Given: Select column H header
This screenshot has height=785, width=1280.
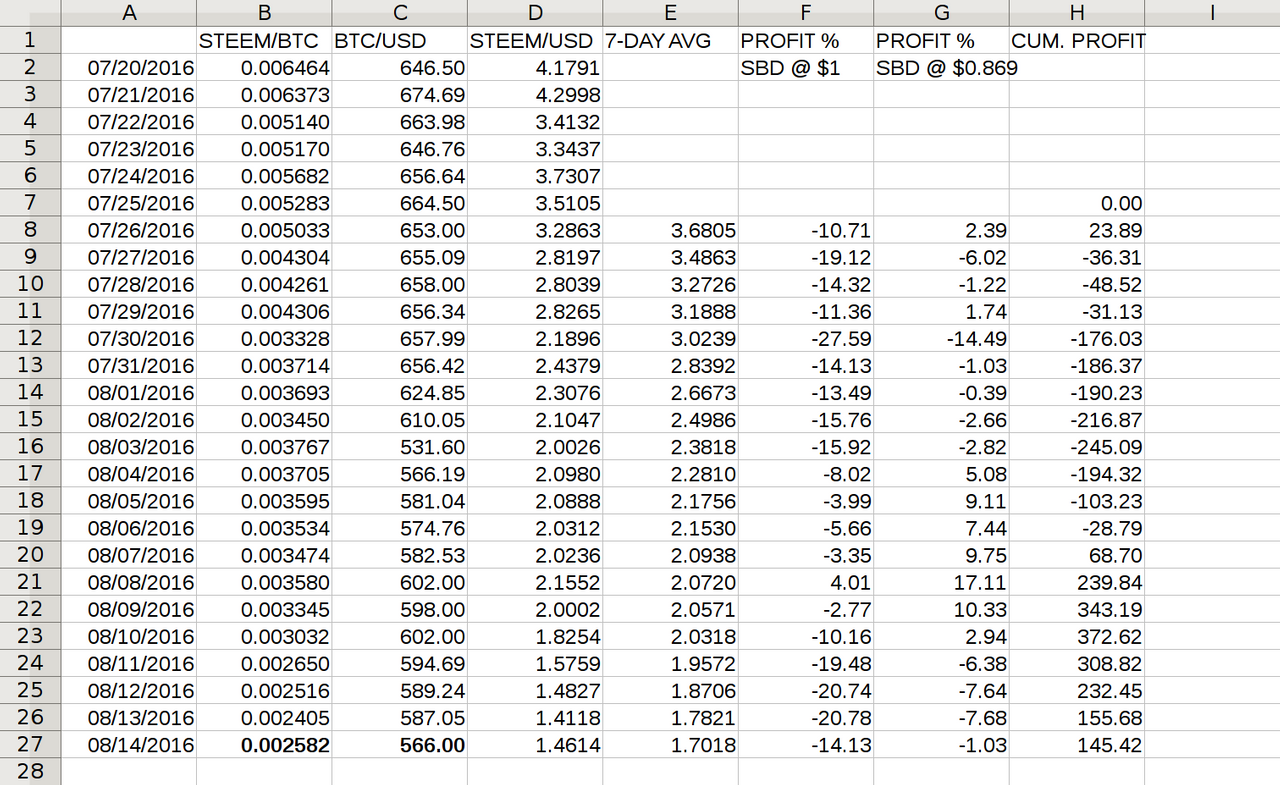Looking at the screenshot, I should pyautogui.click(x=1077, y=13).
